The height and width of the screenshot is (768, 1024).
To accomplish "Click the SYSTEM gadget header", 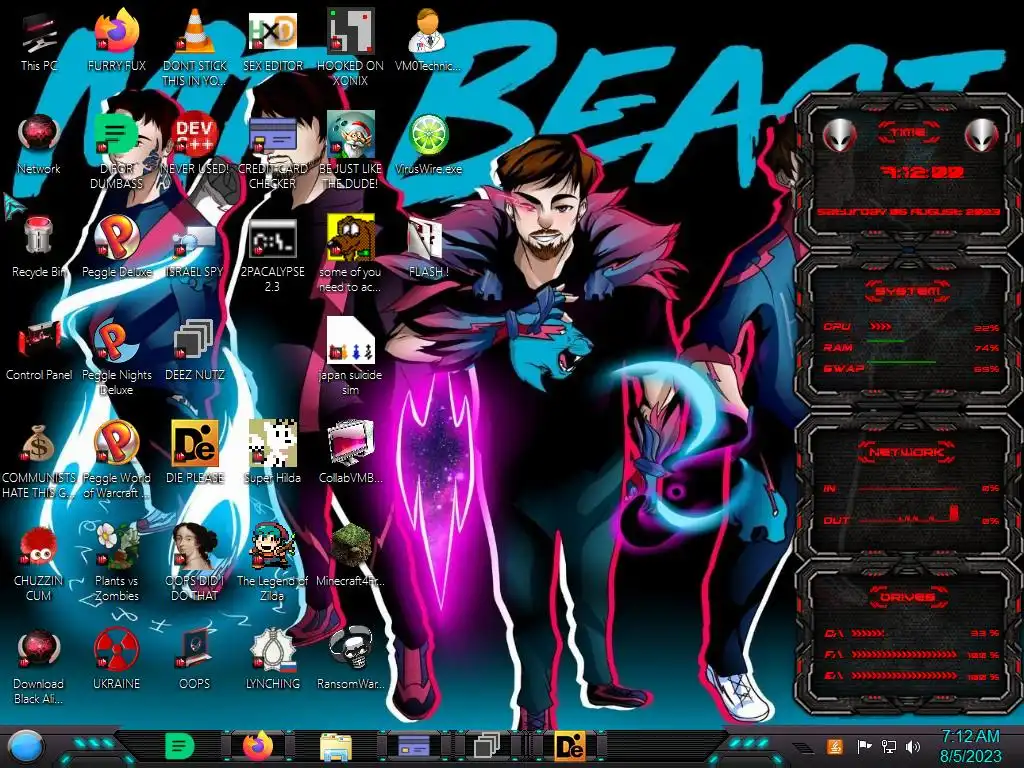I will coord(907,291).
